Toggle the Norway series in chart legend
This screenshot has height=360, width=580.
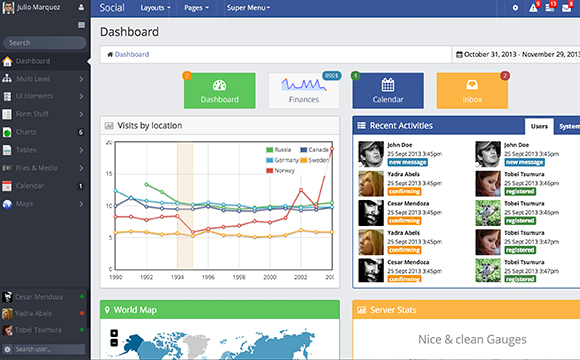(x=280, y=171)
